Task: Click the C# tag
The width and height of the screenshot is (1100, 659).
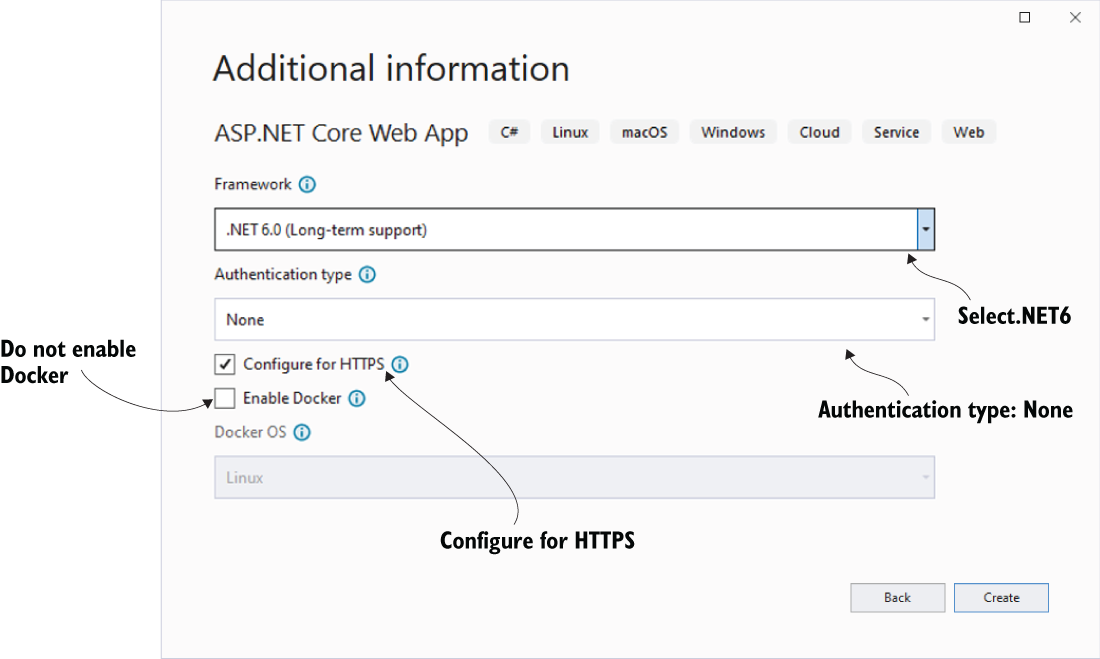Action: pyautogui.click(x=509, y=132)
